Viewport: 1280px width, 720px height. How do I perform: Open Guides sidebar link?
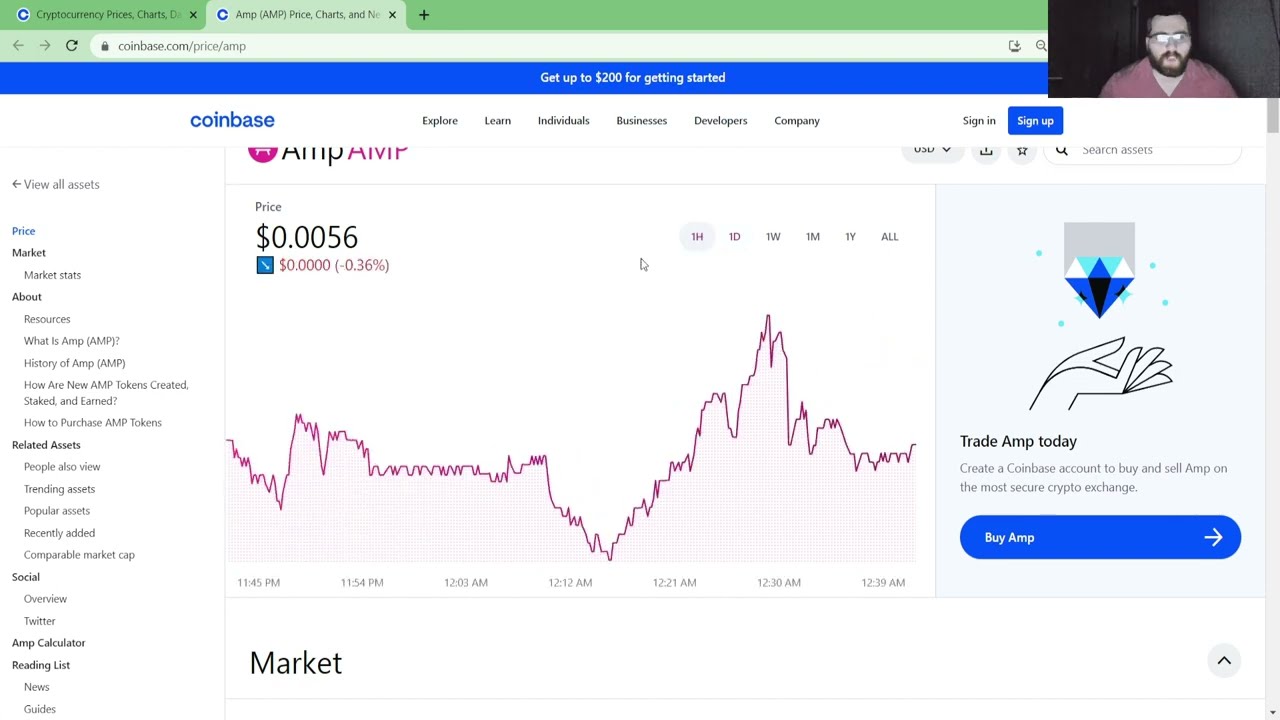click(39, 709)
